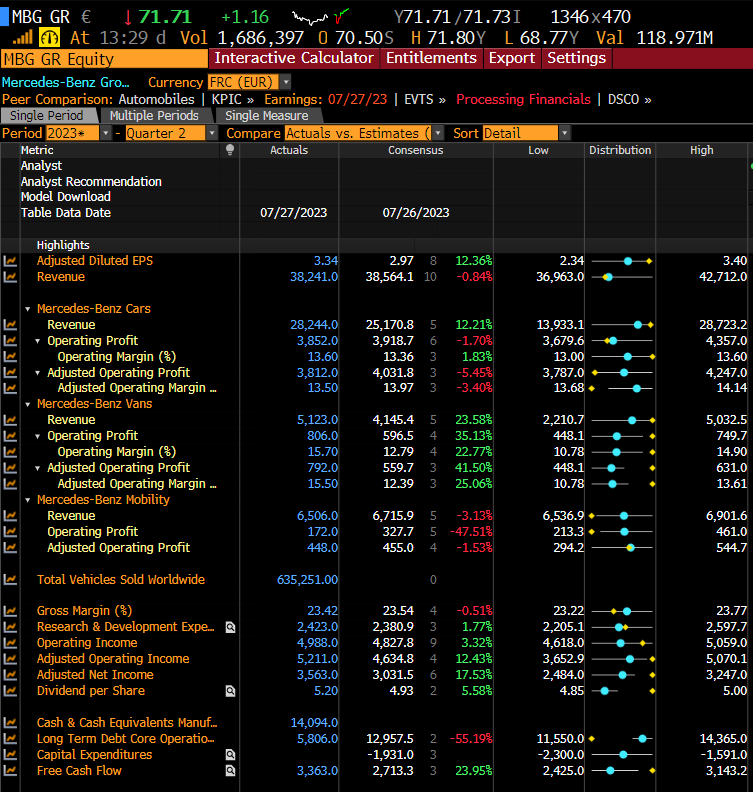The height and width of the screenshot is (792, 753).
Task: Click the yellow clock delay icon
Action: (x=49, y=38)
